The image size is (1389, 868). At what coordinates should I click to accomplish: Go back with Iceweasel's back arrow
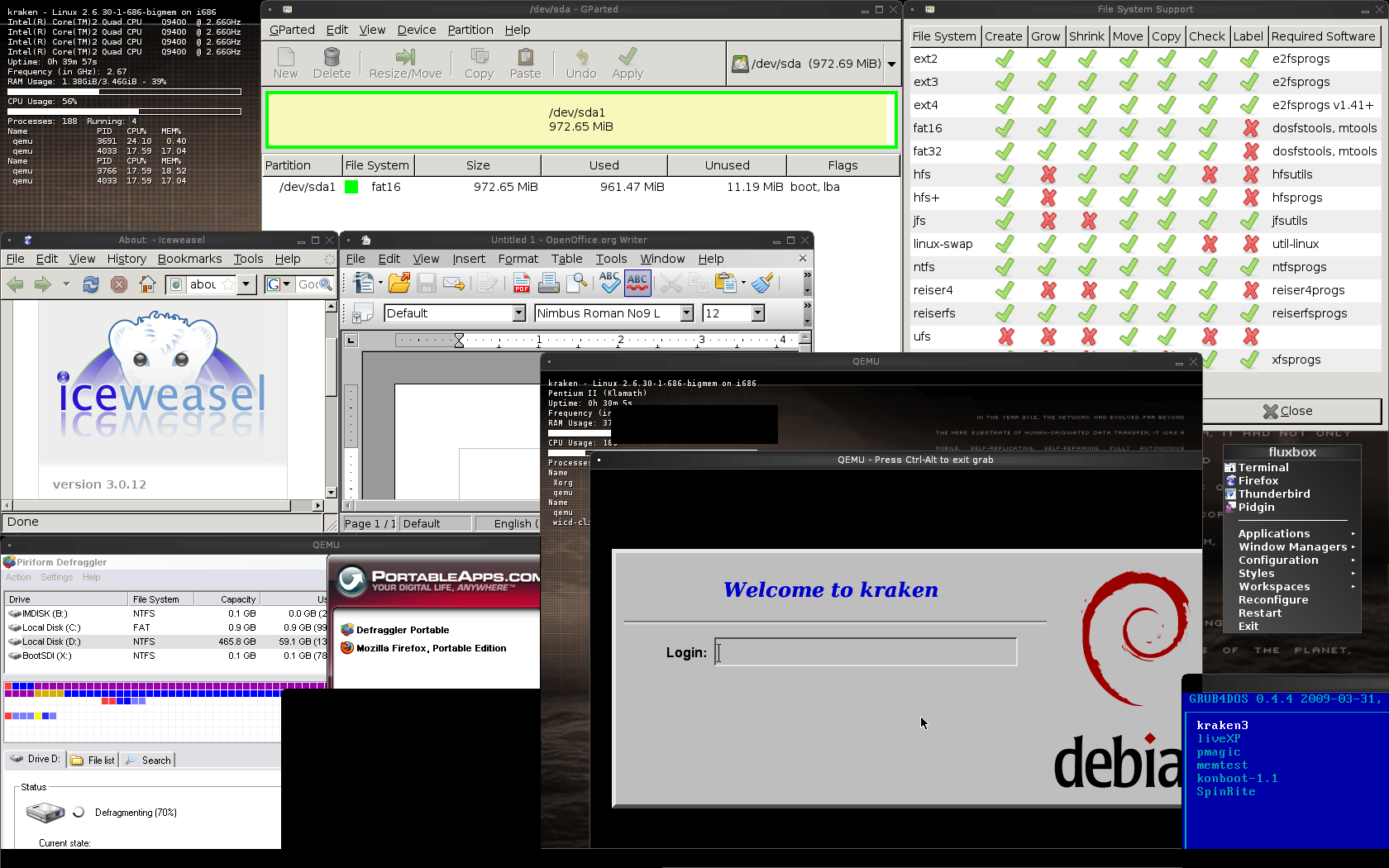click(x=15, y=284)
